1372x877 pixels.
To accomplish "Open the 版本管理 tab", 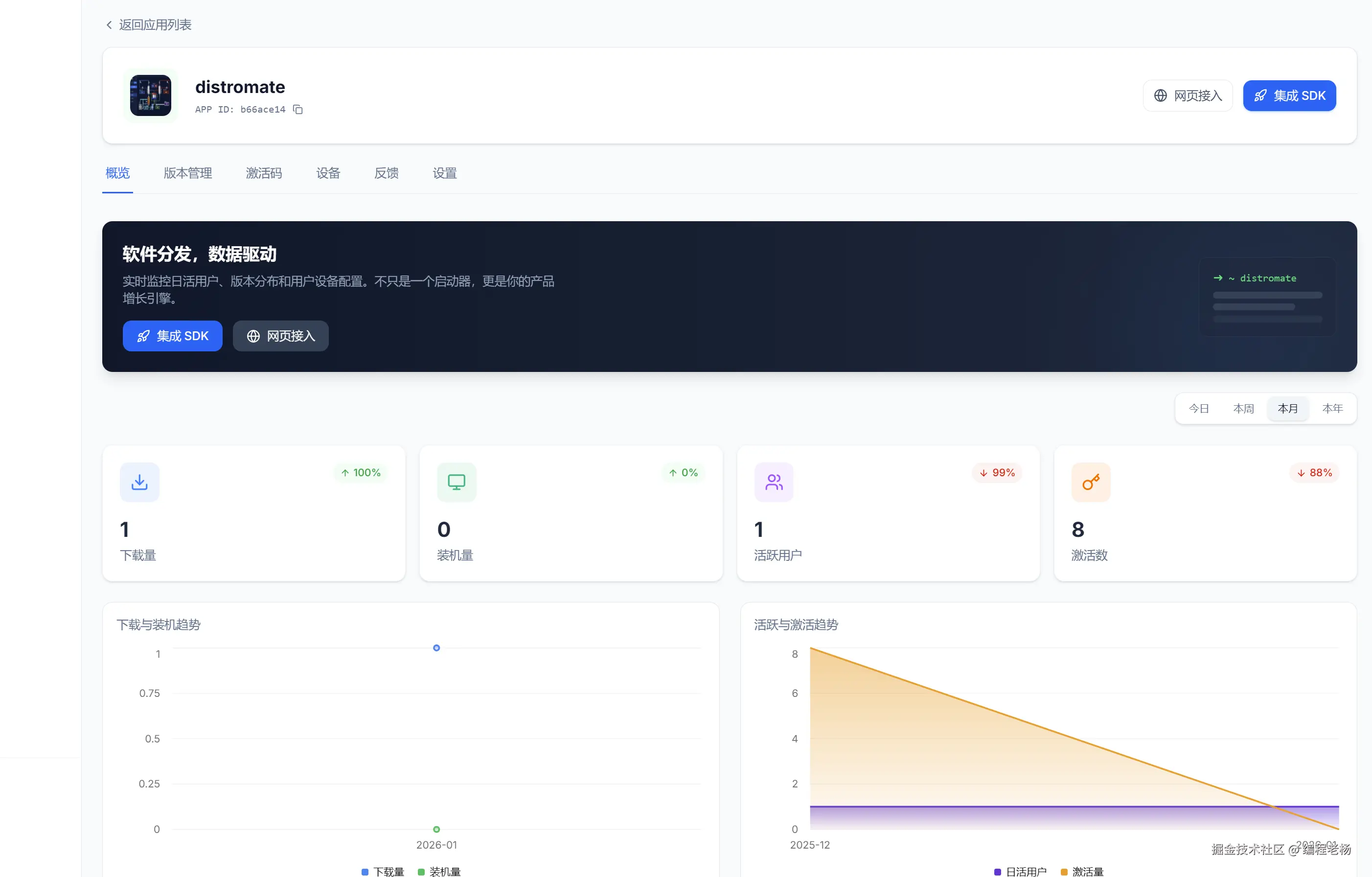I will (187, 173).
